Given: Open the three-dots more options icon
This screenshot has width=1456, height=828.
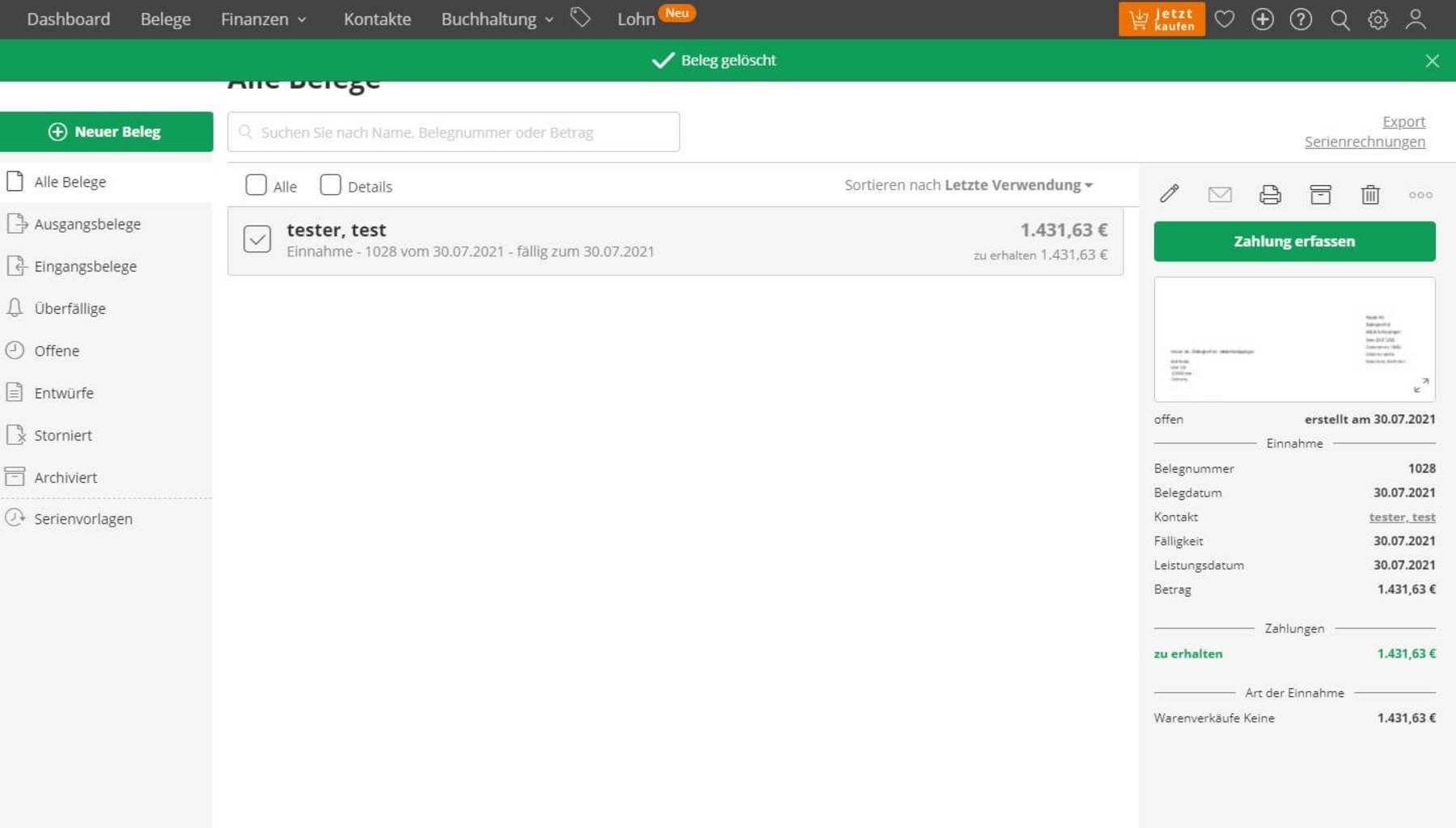Looking at the screenshot, I should 1420,194.
